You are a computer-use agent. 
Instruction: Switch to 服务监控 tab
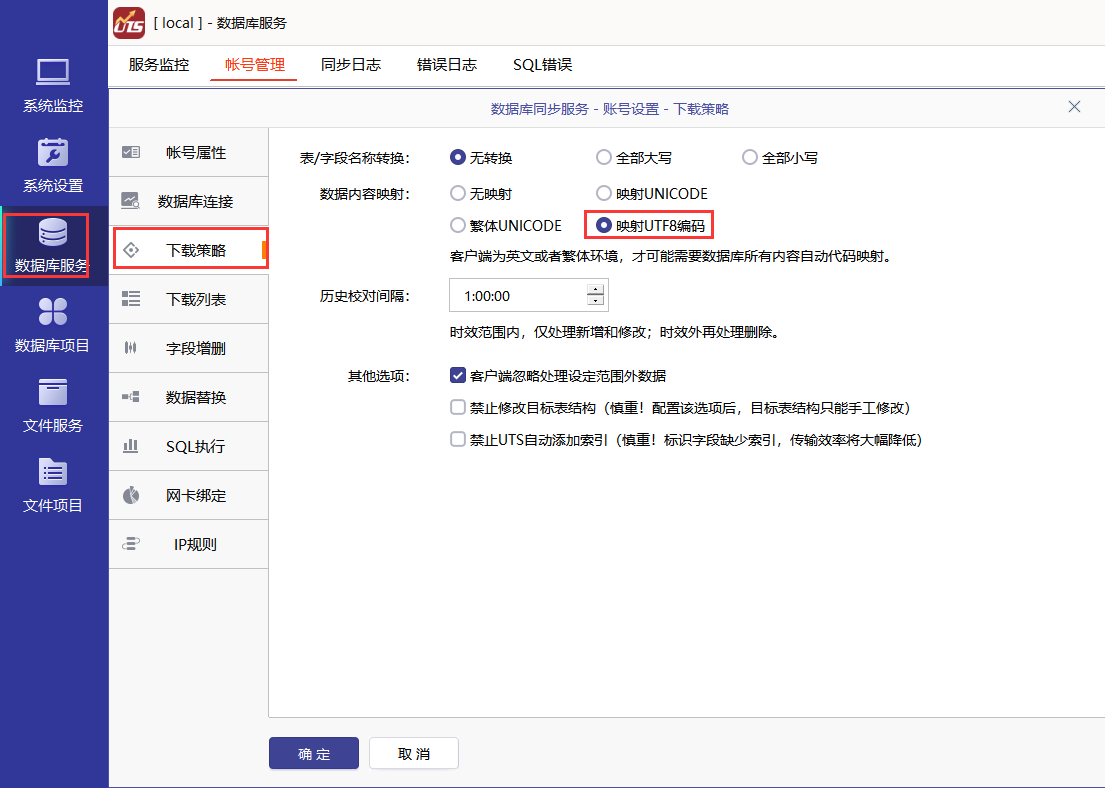coord(159,65)
